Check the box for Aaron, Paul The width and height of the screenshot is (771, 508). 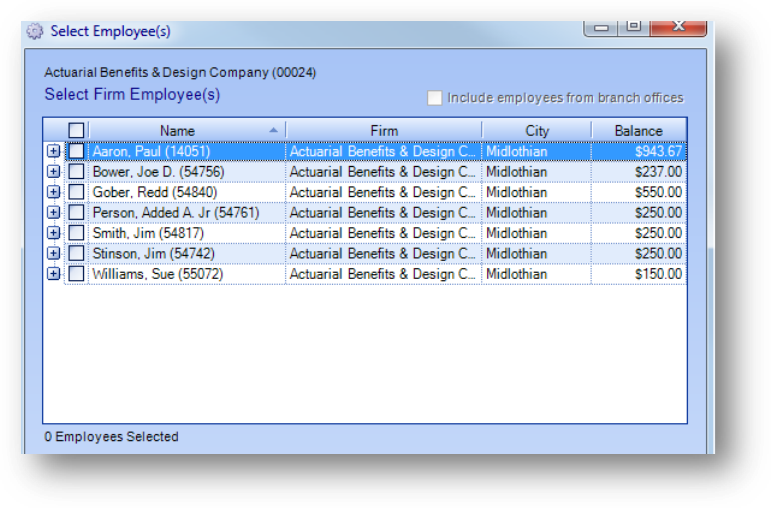(76, 151)
